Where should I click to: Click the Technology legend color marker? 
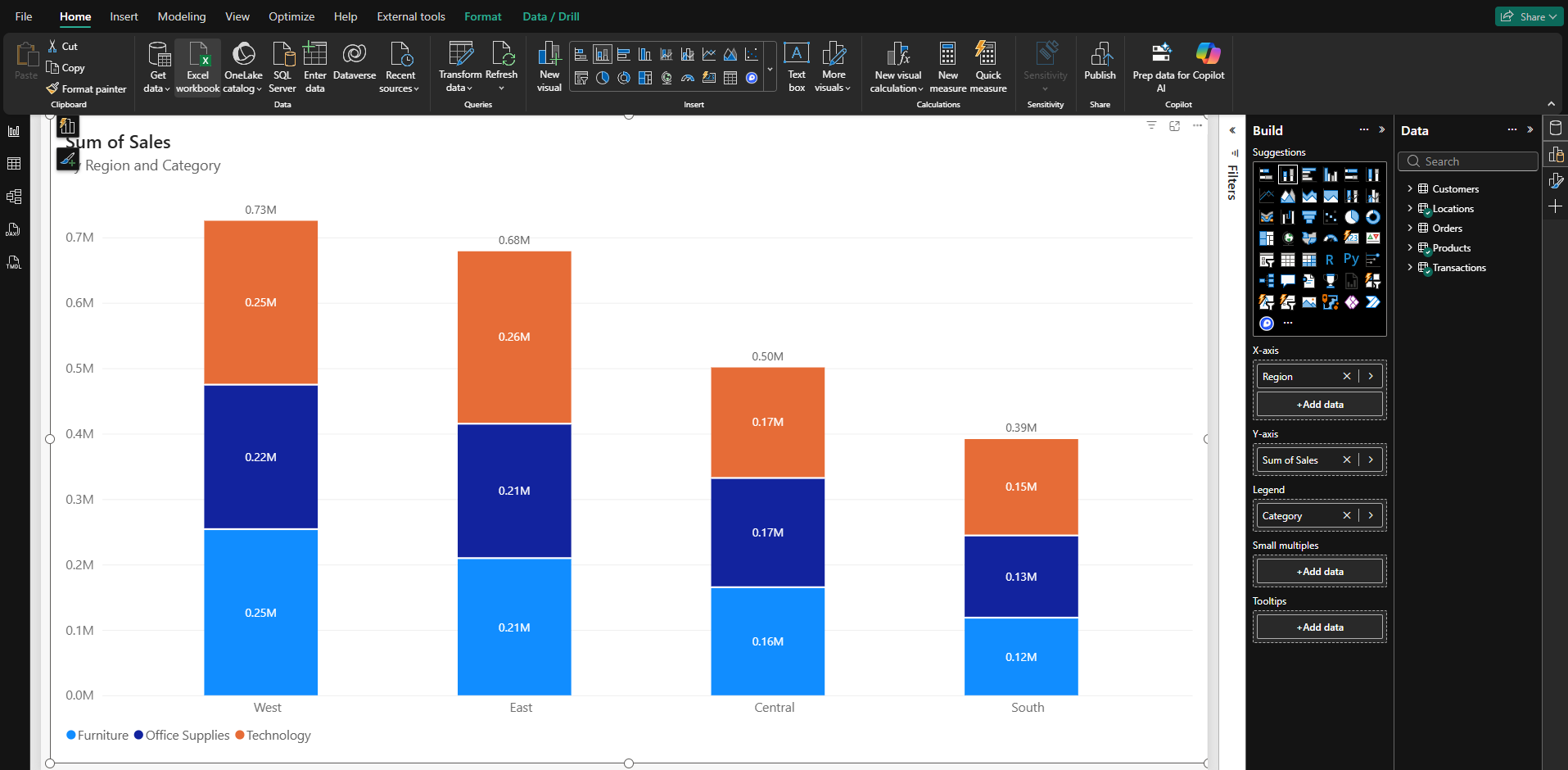pyautogui.click(x=240, y=736)
